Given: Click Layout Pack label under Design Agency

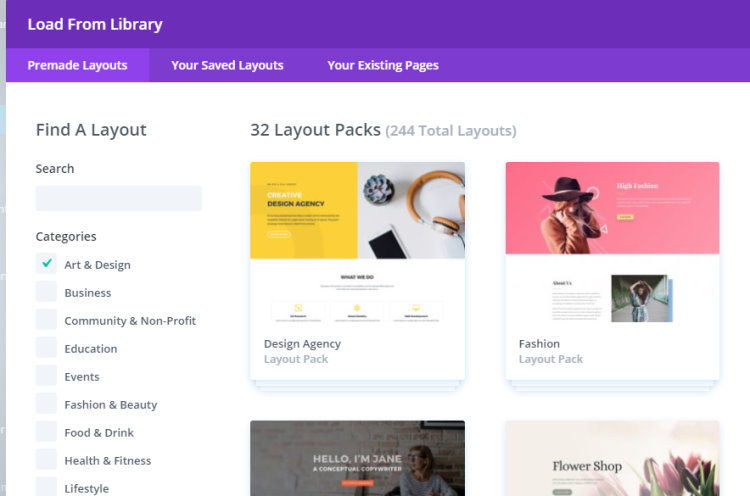Looking at the screenshot, I should pyautogui.click(x=296, y=359).
